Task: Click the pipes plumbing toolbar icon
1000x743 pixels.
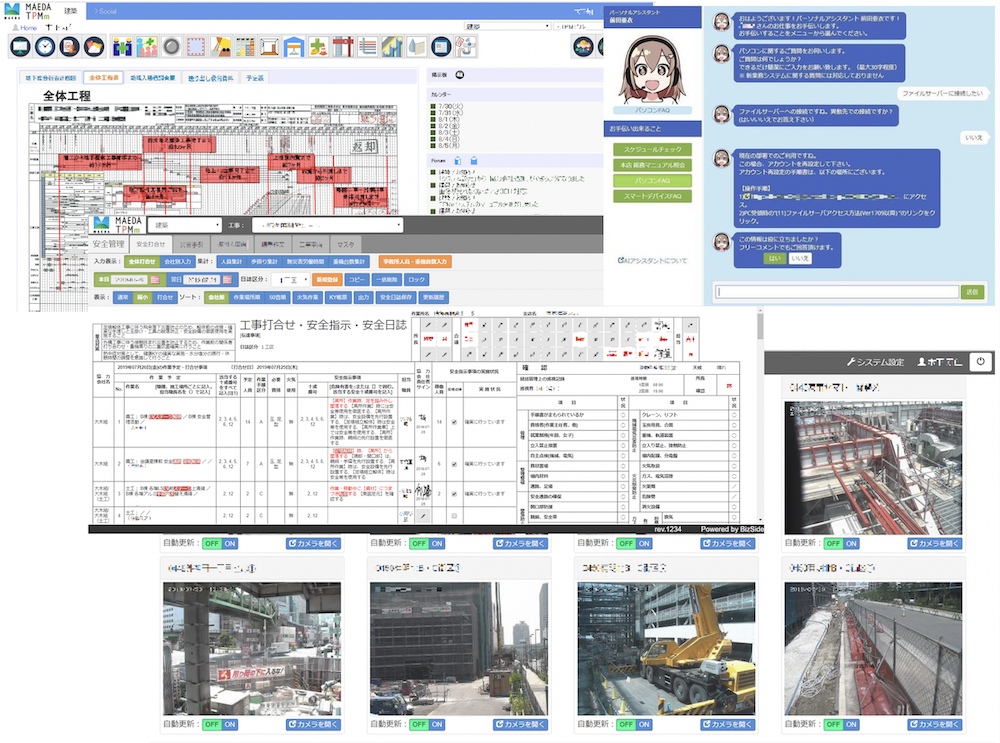Action: (466, 47)
